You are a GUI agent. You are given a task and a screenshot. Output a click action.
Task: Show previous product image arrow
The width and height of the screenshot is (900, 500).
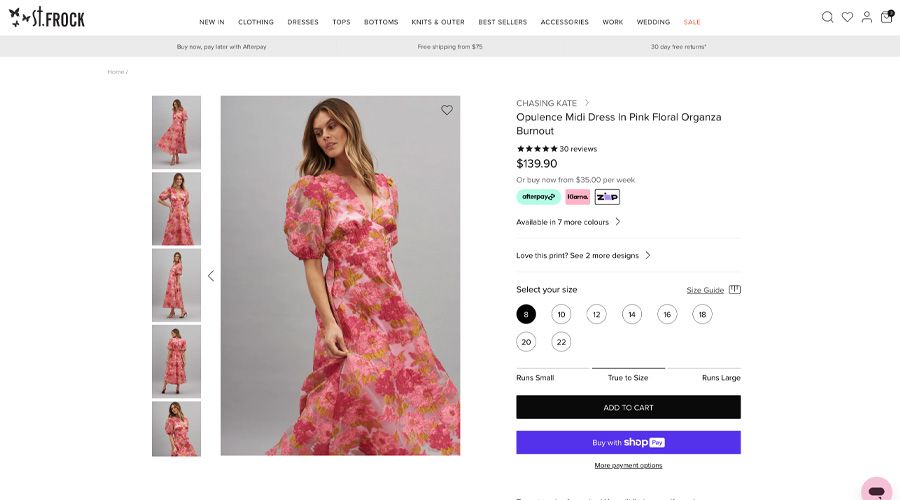pos(211,276)
